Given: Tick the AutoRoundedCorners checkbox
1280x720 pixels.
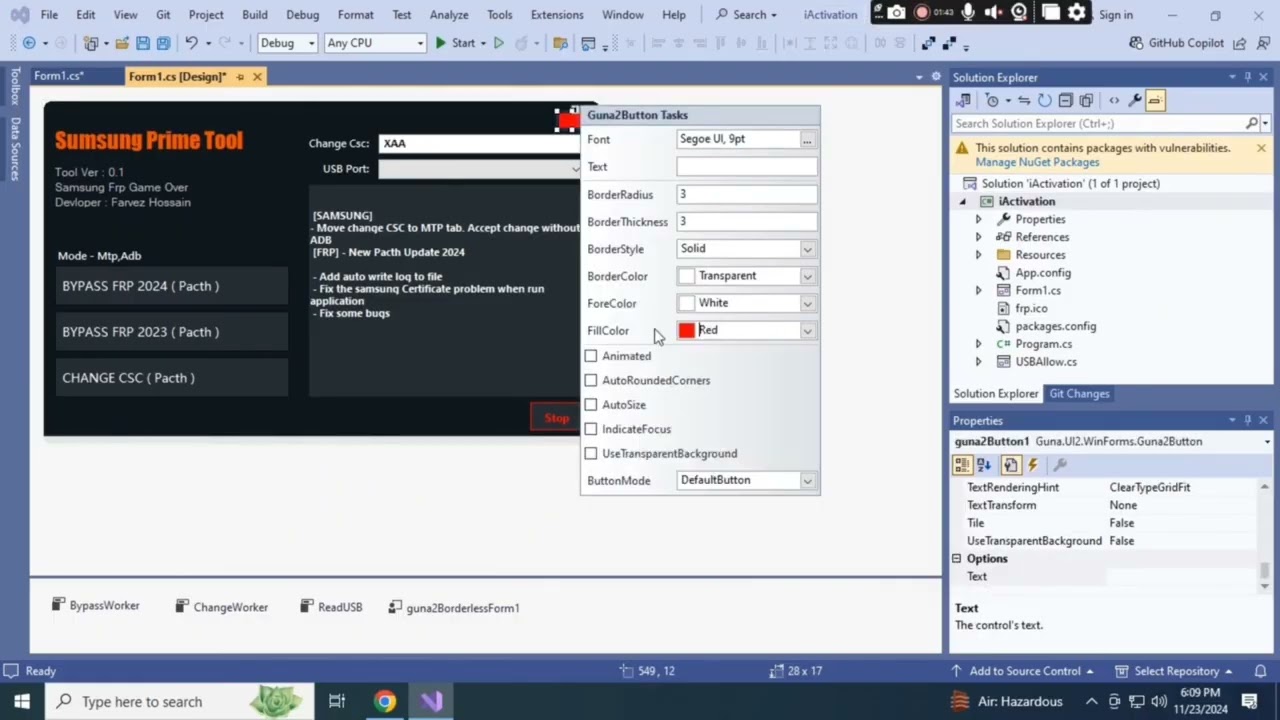Looking at the screenshot, I should 591,380.
